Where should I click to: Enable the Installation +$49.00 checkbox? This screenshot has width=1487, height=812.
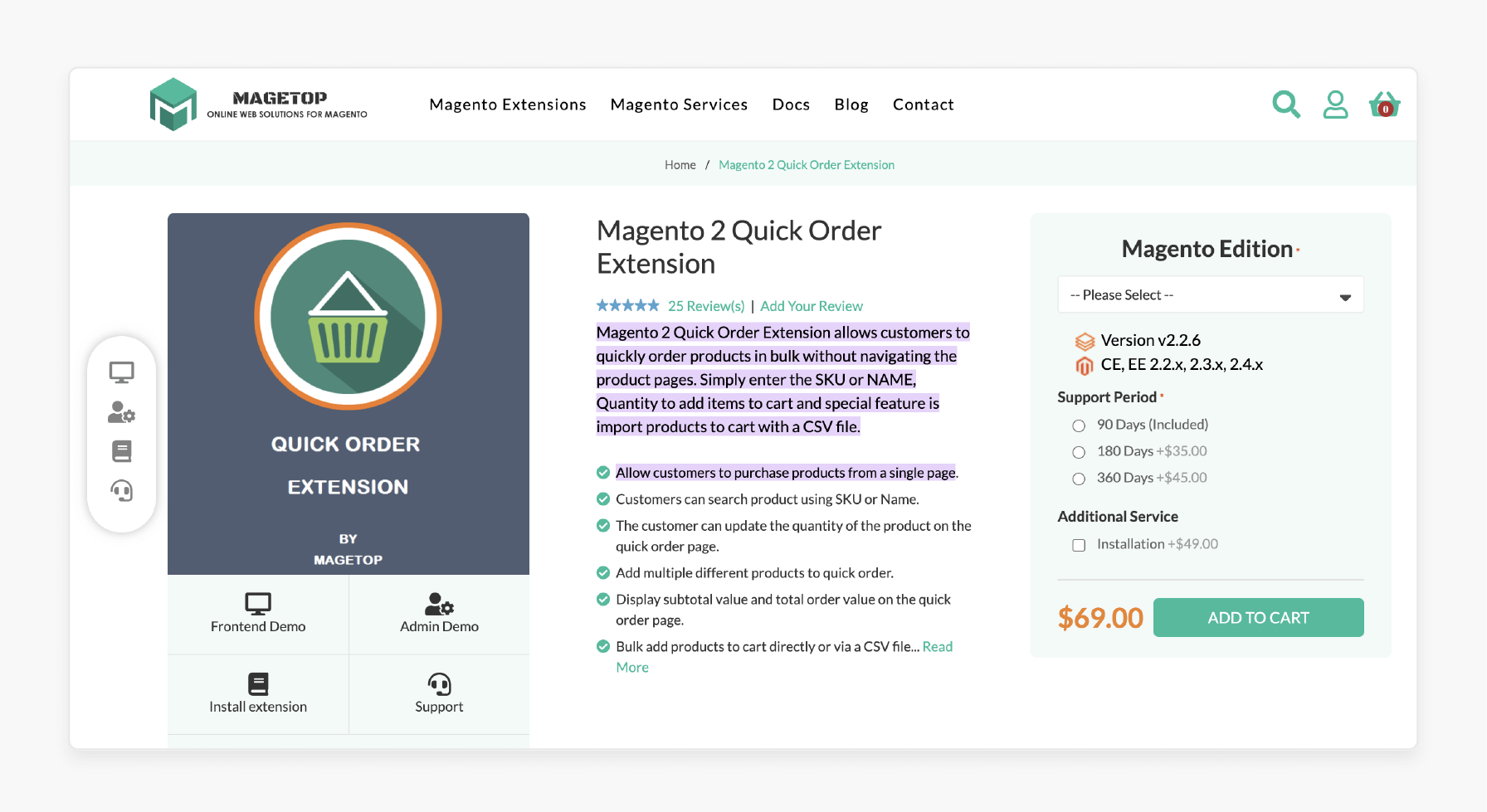pyautogui.click(x=1079, y=545)
